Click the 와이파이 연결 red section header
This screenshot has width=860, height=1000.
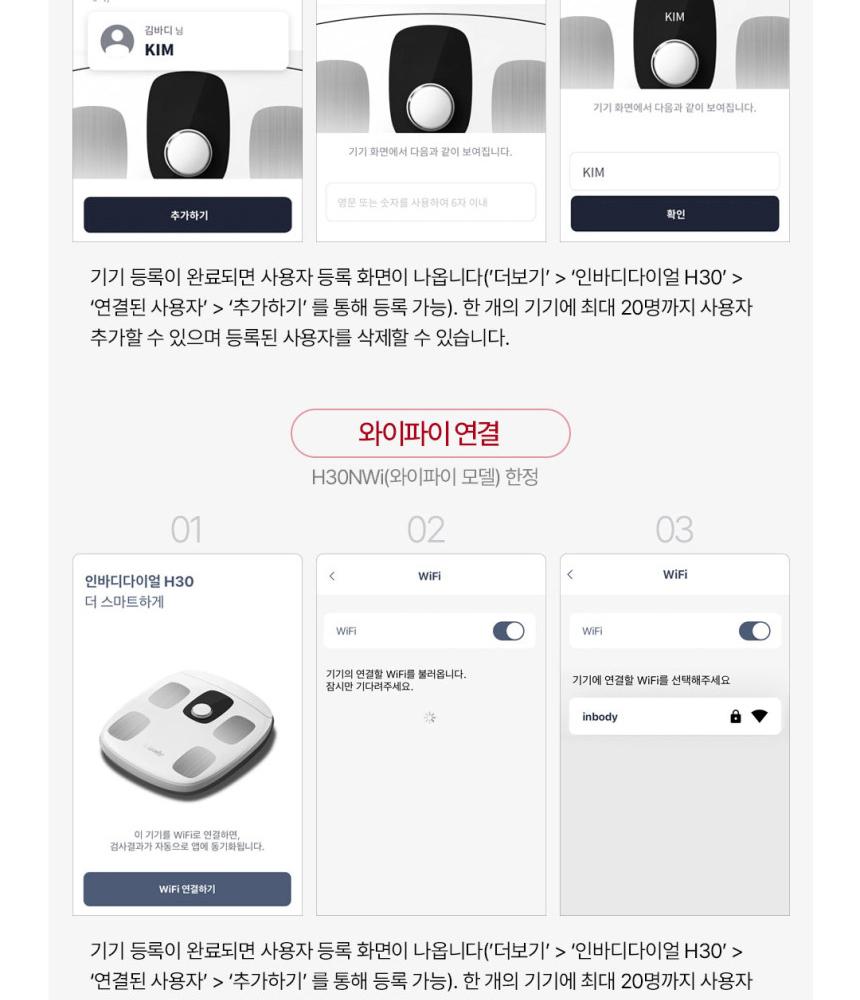[430, 433]
